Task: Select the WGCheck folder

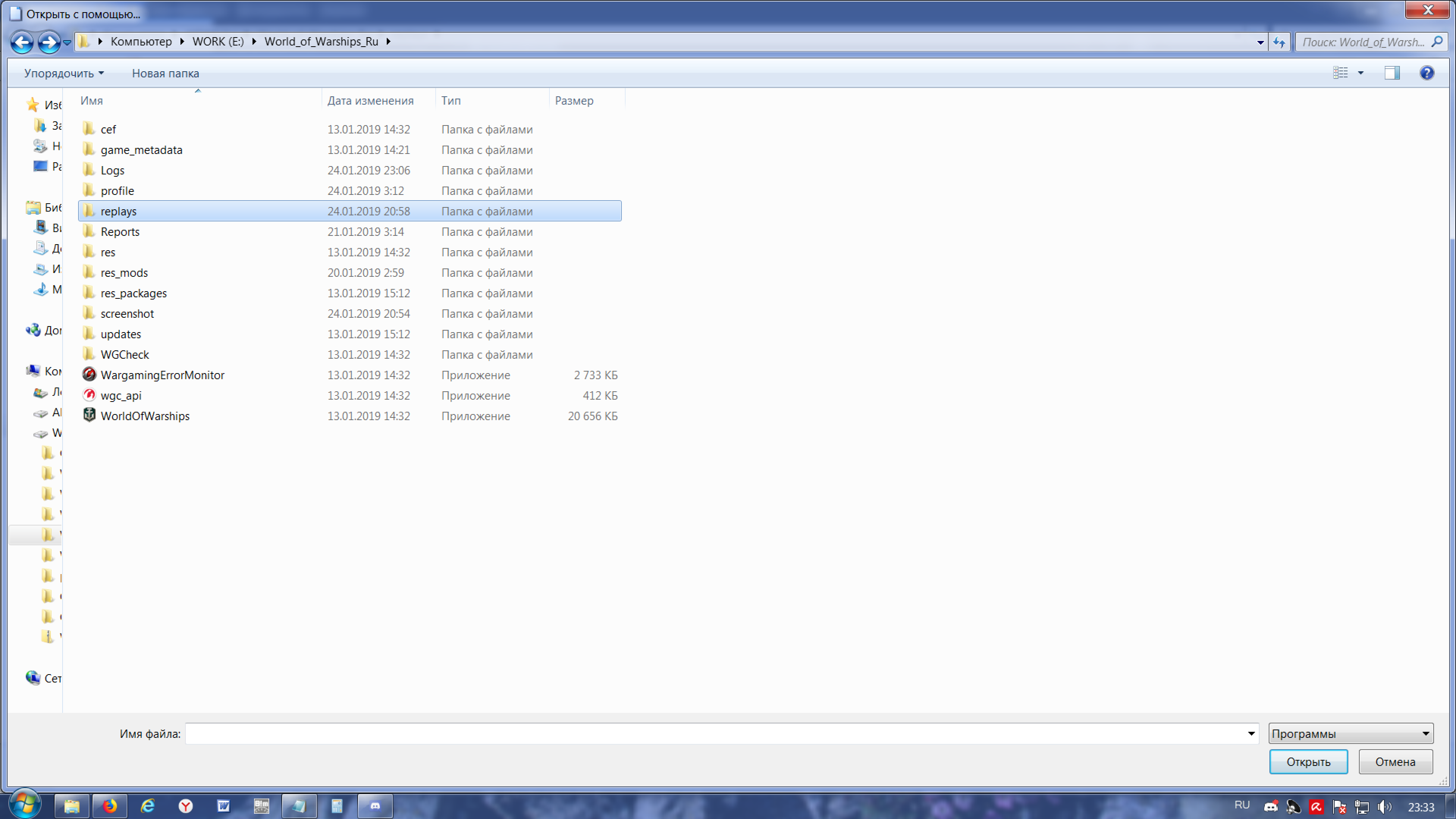Action: click(350, 355)
